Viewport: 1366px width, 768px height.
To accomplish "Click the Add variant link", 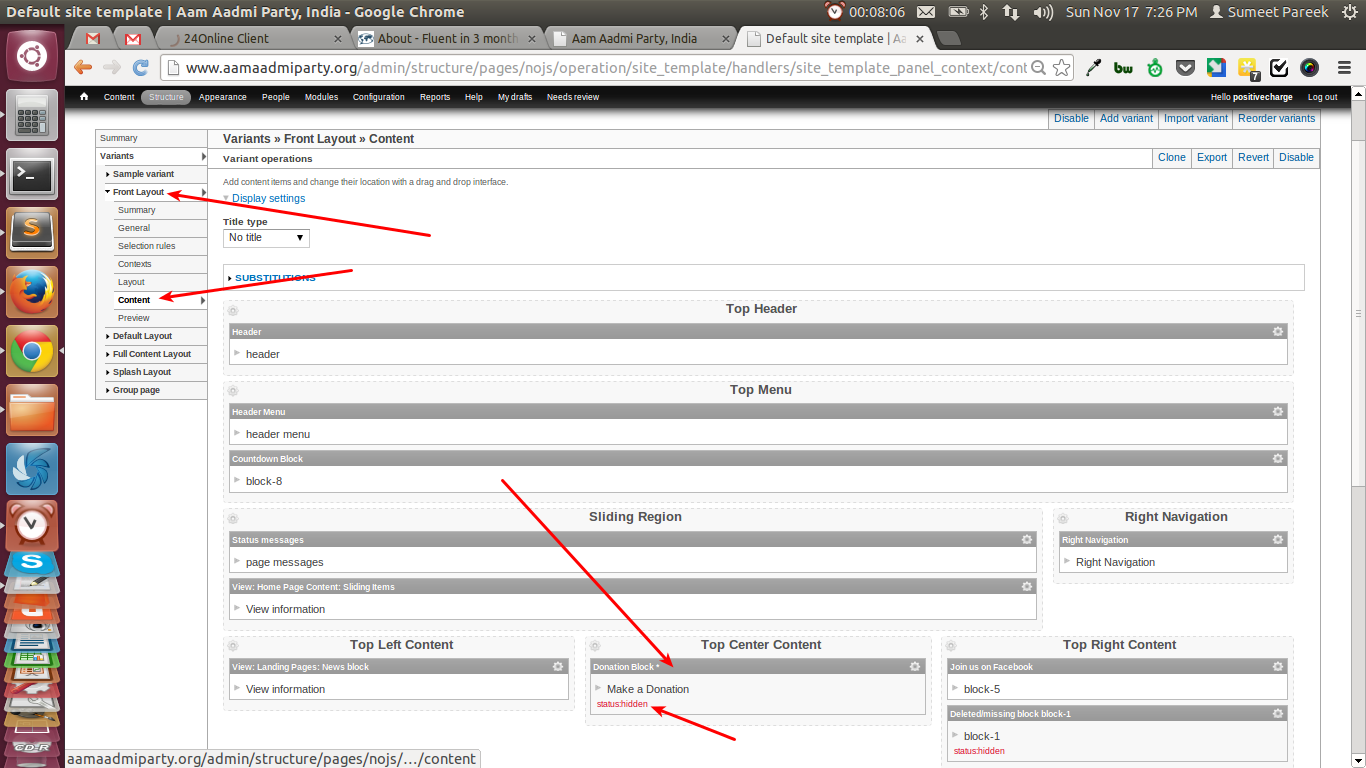I will [x=1126, y=118].
